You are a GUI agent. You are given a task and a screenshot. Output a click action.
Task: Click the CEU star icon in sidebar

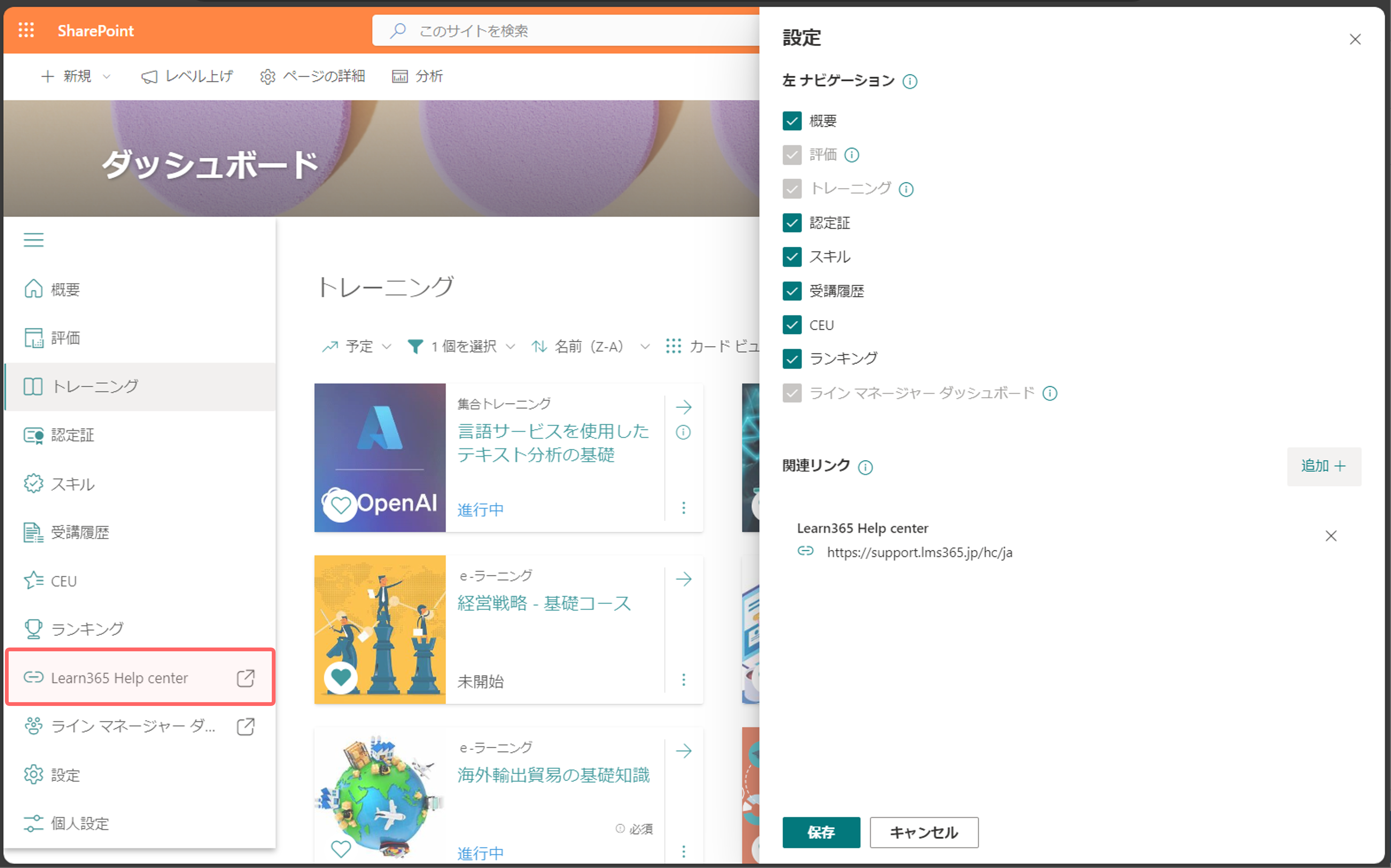tap(33, 580)
